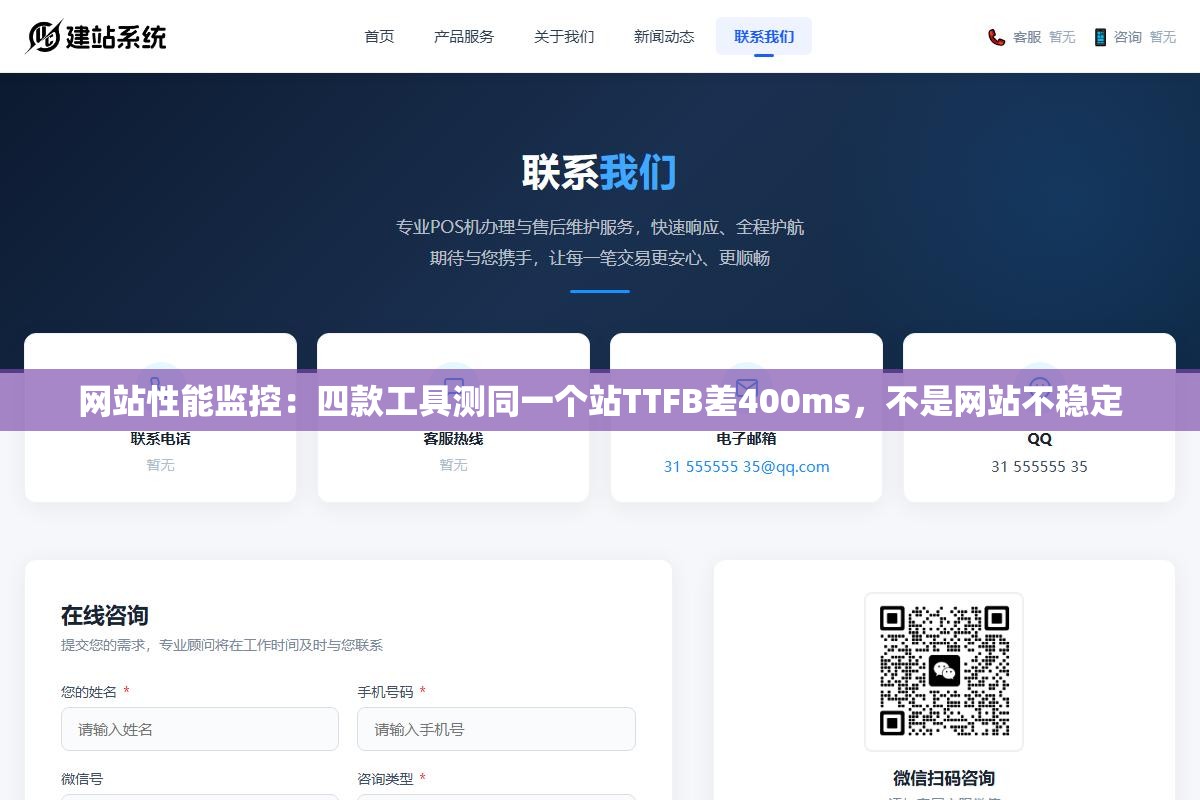Open the 首页 nav item
1200x800 pixels.
[379, 36]
